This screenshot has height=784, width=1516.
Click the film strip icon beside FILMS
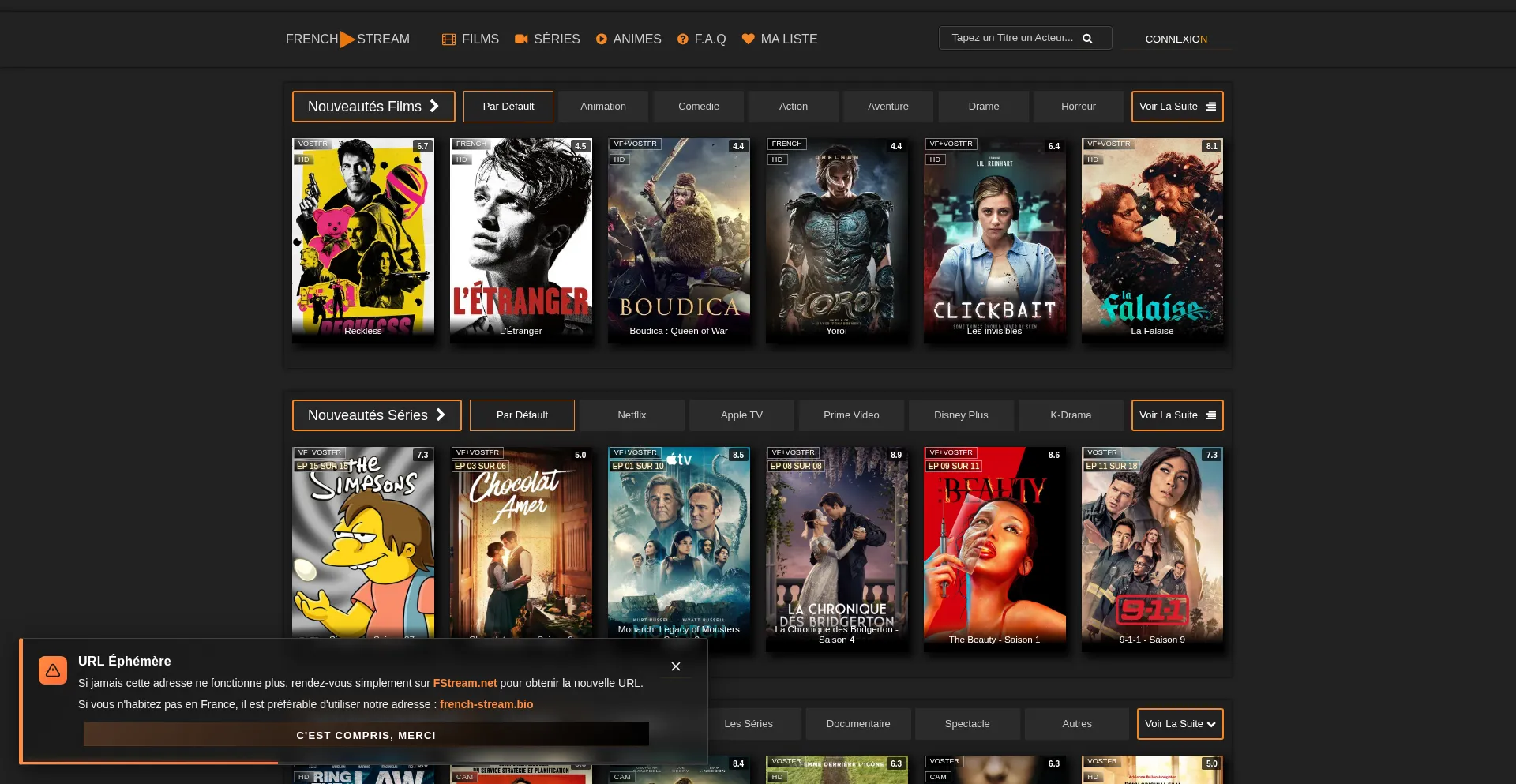coord(448,39)
